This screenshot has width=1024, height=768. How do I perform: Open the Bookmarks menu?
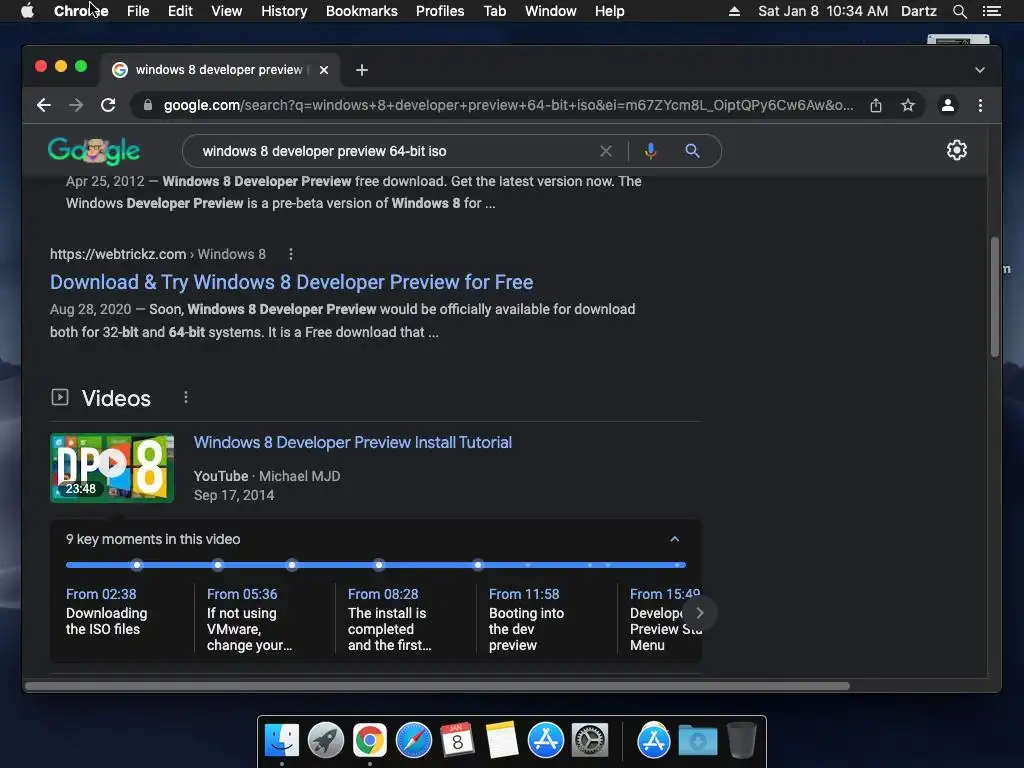362,11
